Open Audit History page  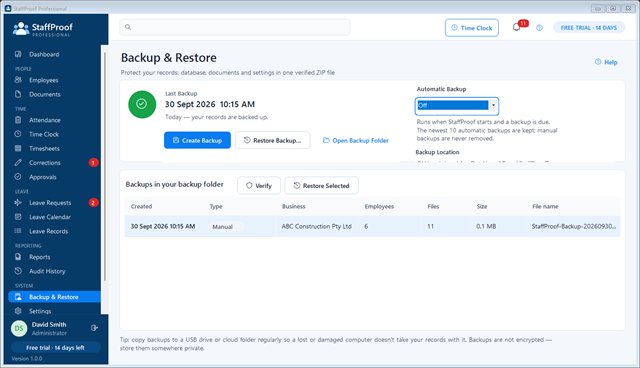47,271
